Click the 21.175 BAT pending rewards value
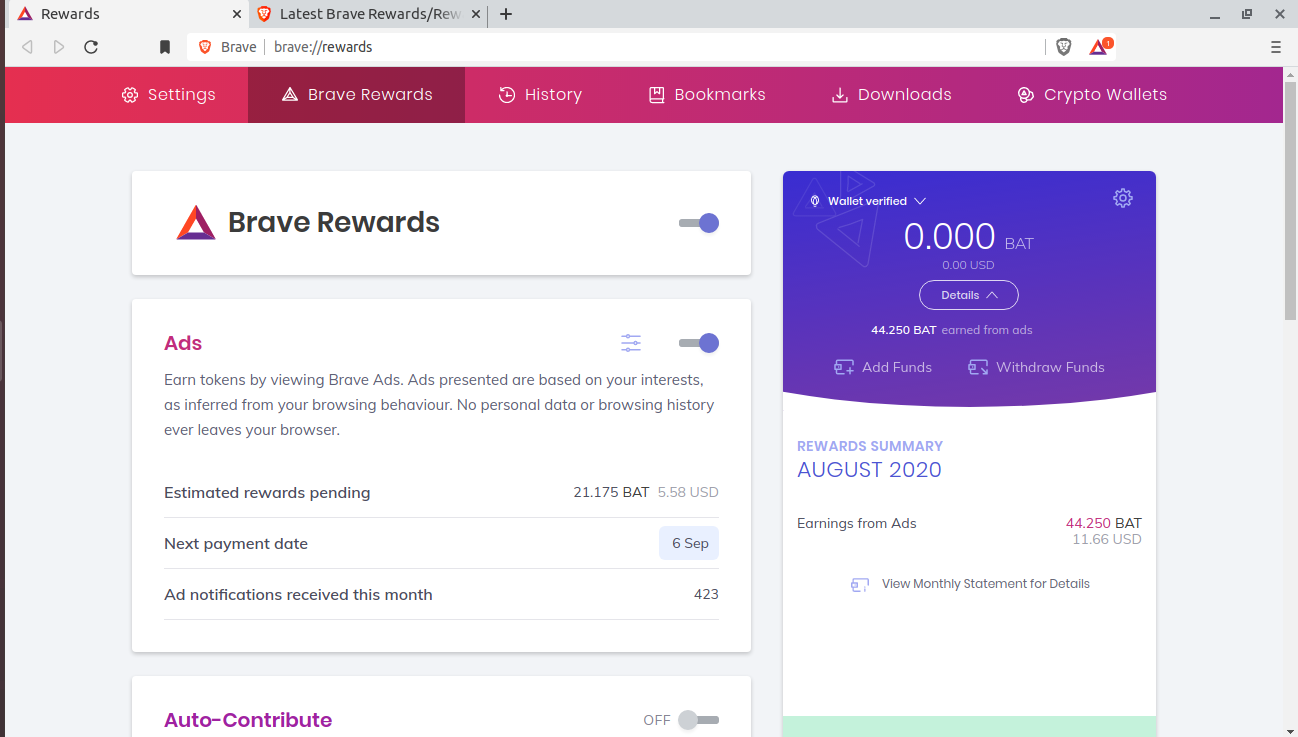 (611, 492)
